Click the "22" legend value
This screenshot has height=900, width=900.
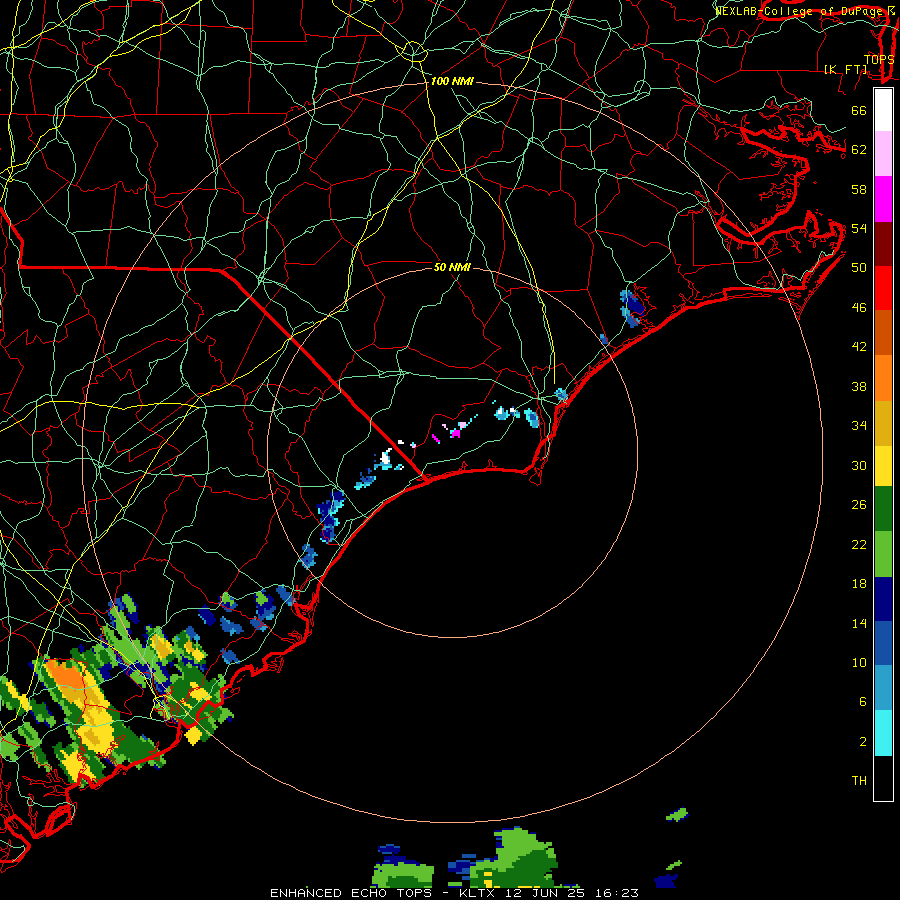coord(859,544)
